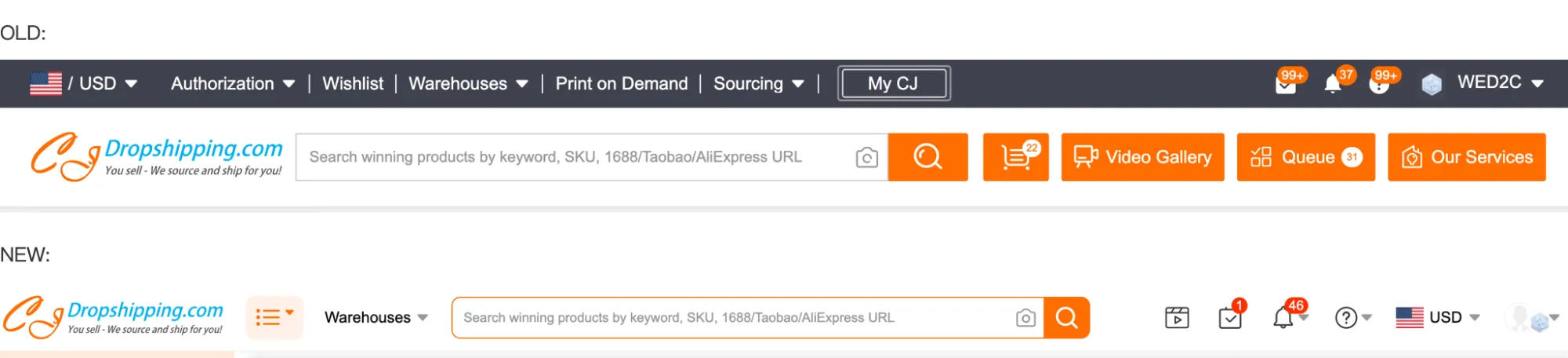
Task: Click the chat support icon with 99+ badge
Action: (1379, 84)
